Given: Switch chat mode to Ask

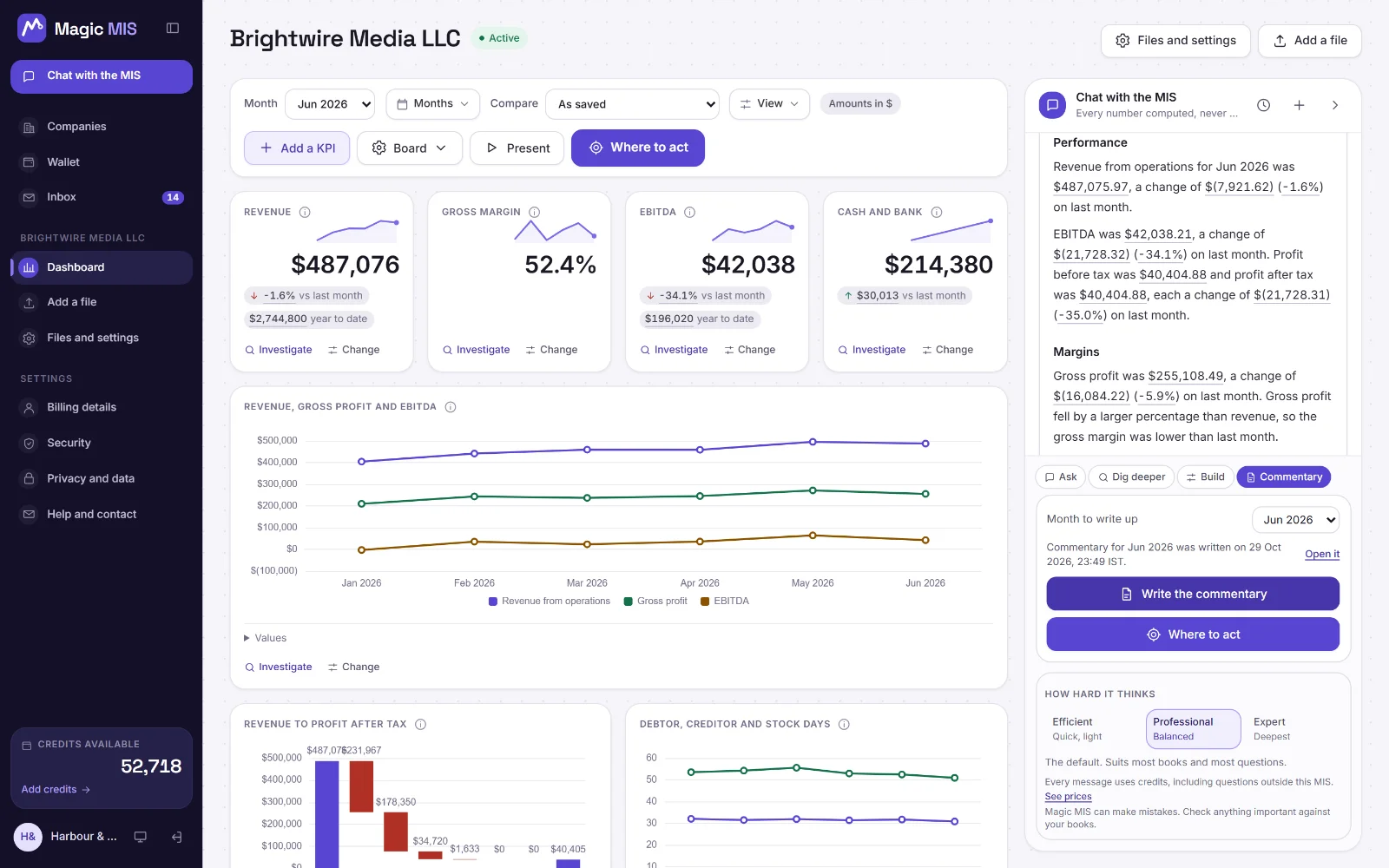Looking at the screenshot, I should pos(1061,477).
